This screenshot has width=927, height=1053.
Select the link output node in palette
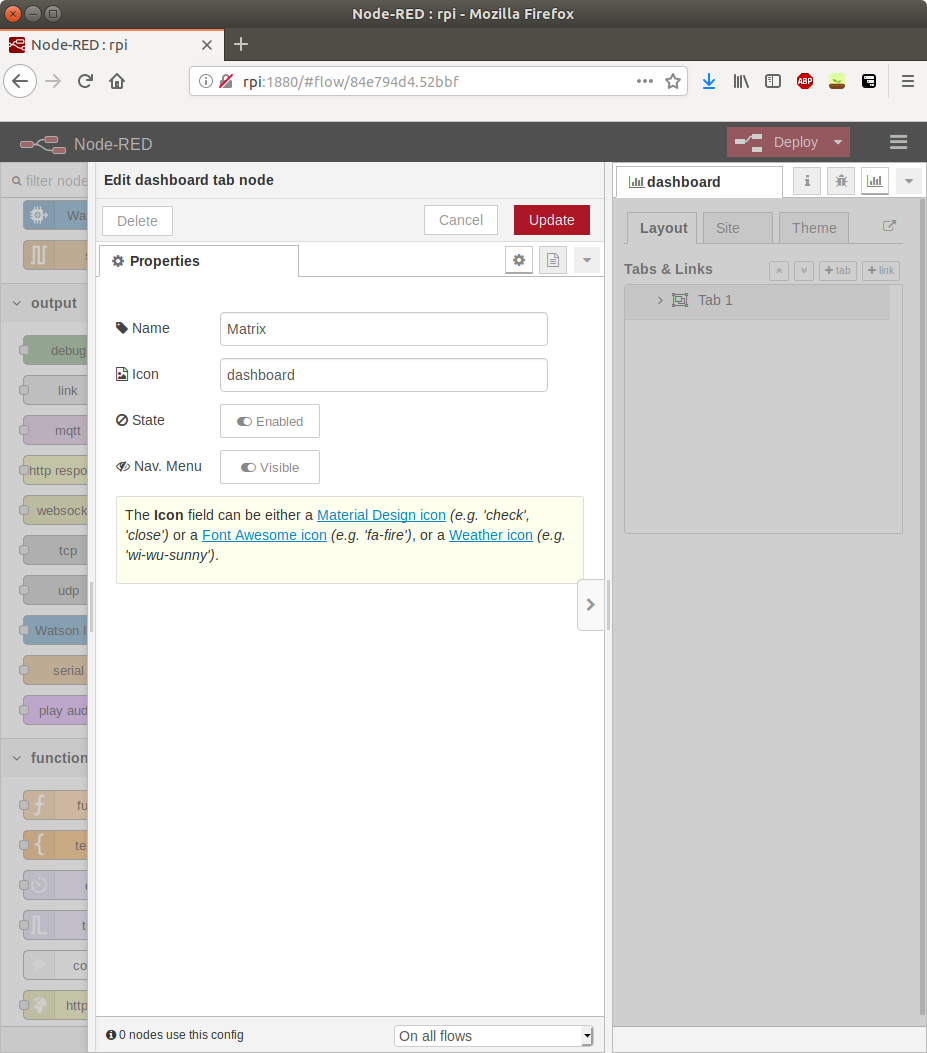55,391
